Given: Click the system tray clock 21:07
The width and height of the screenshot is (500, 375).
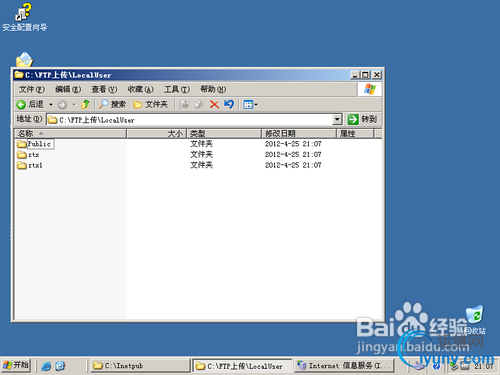Looking at the screenshot, I should coord(484,366).
